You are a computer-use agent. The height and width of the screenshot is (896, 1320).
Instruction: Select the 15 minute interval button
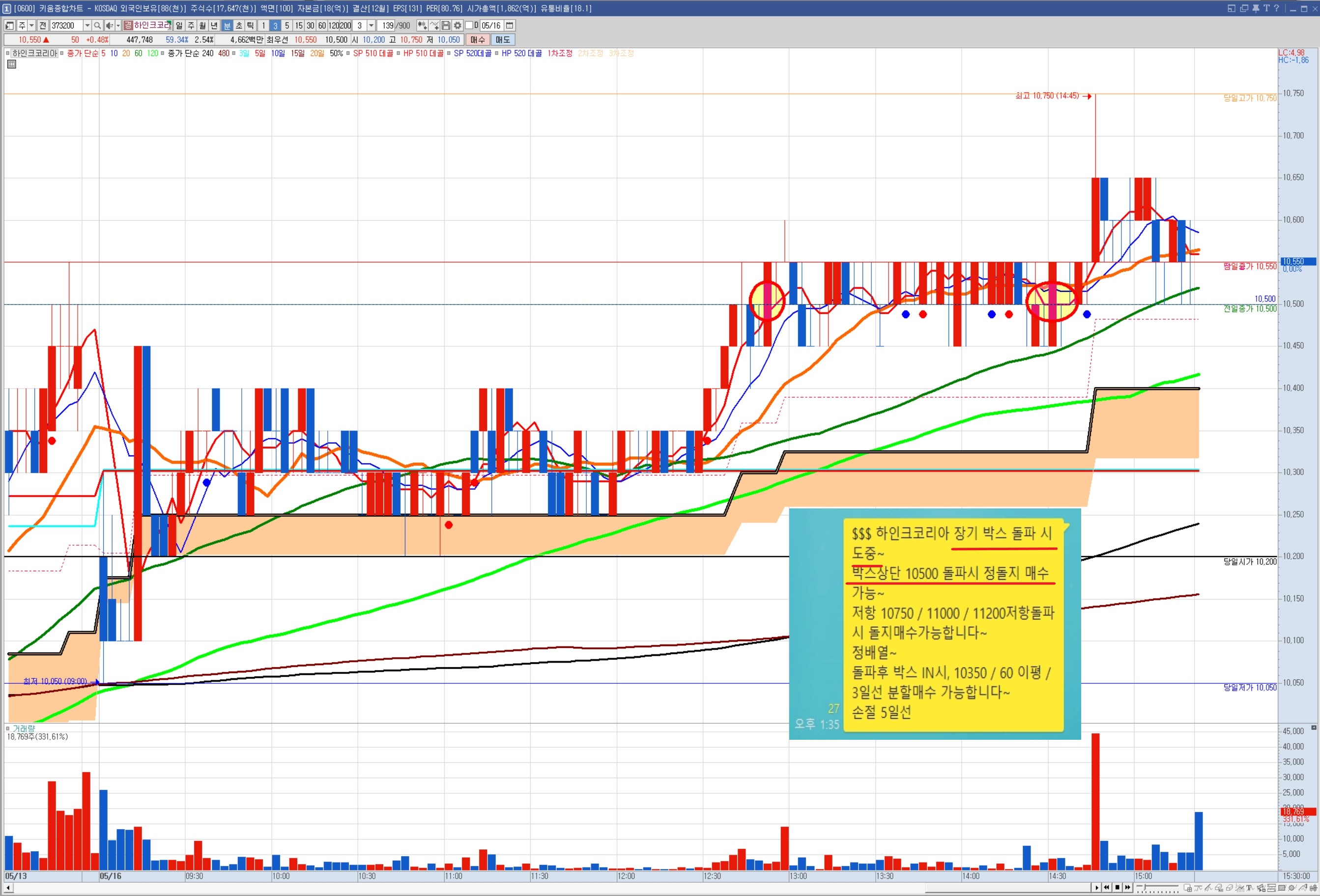(299, 26)
